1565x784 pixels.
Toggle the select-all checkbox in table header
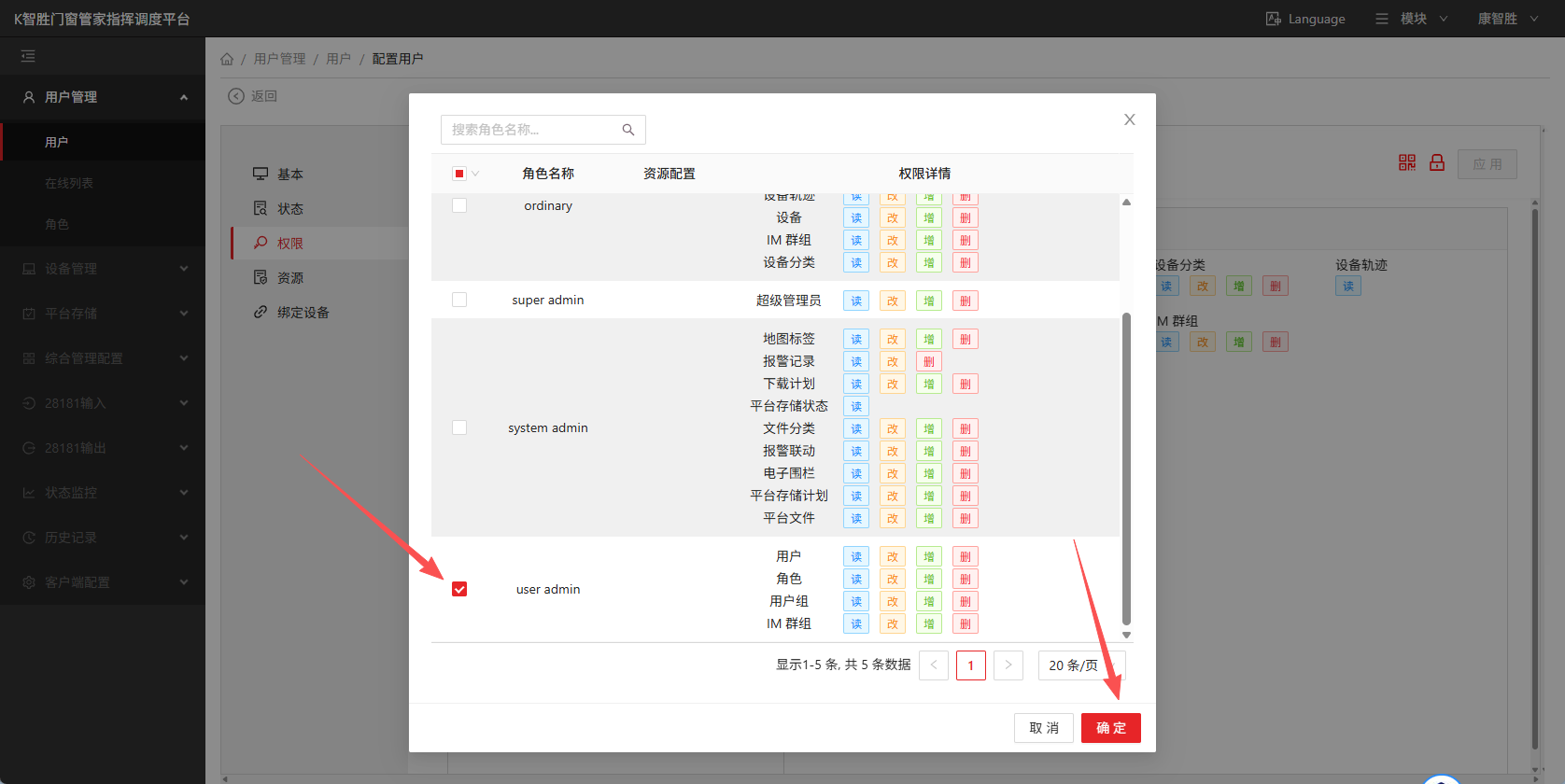pos(459,174)
